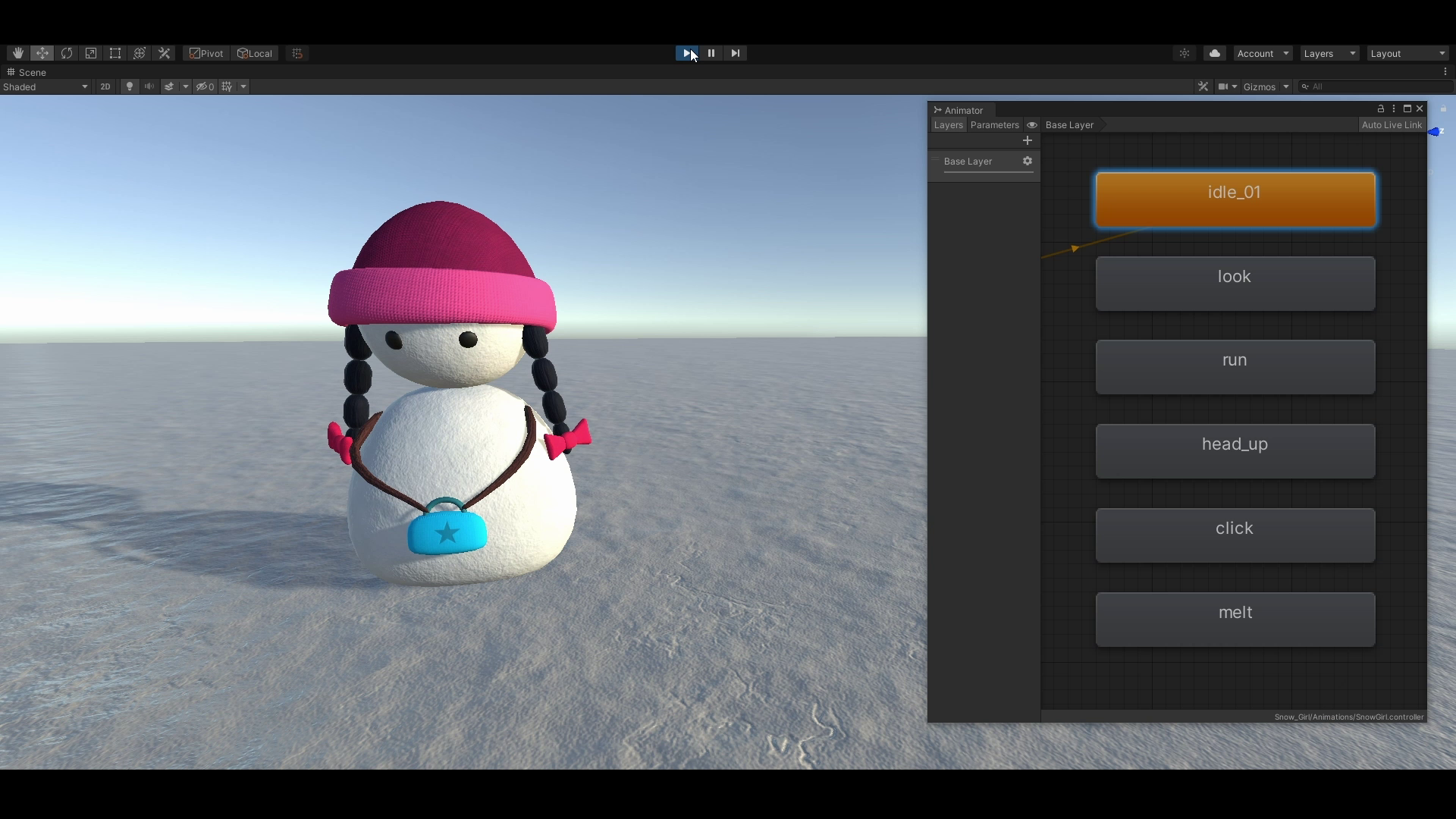Expand scene effects dropdown arrow

click(185, 86)
